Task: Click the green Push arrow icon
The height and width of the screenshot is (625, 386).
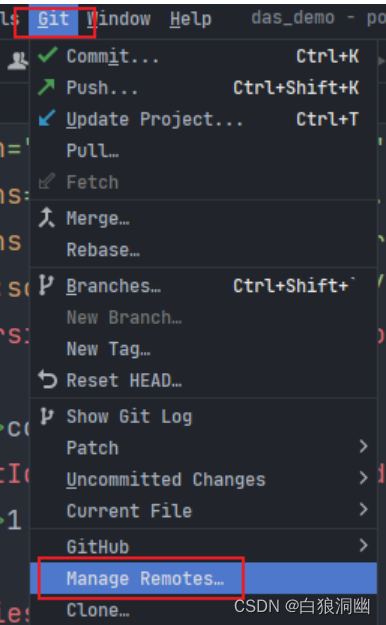Action: click(46, 87)
